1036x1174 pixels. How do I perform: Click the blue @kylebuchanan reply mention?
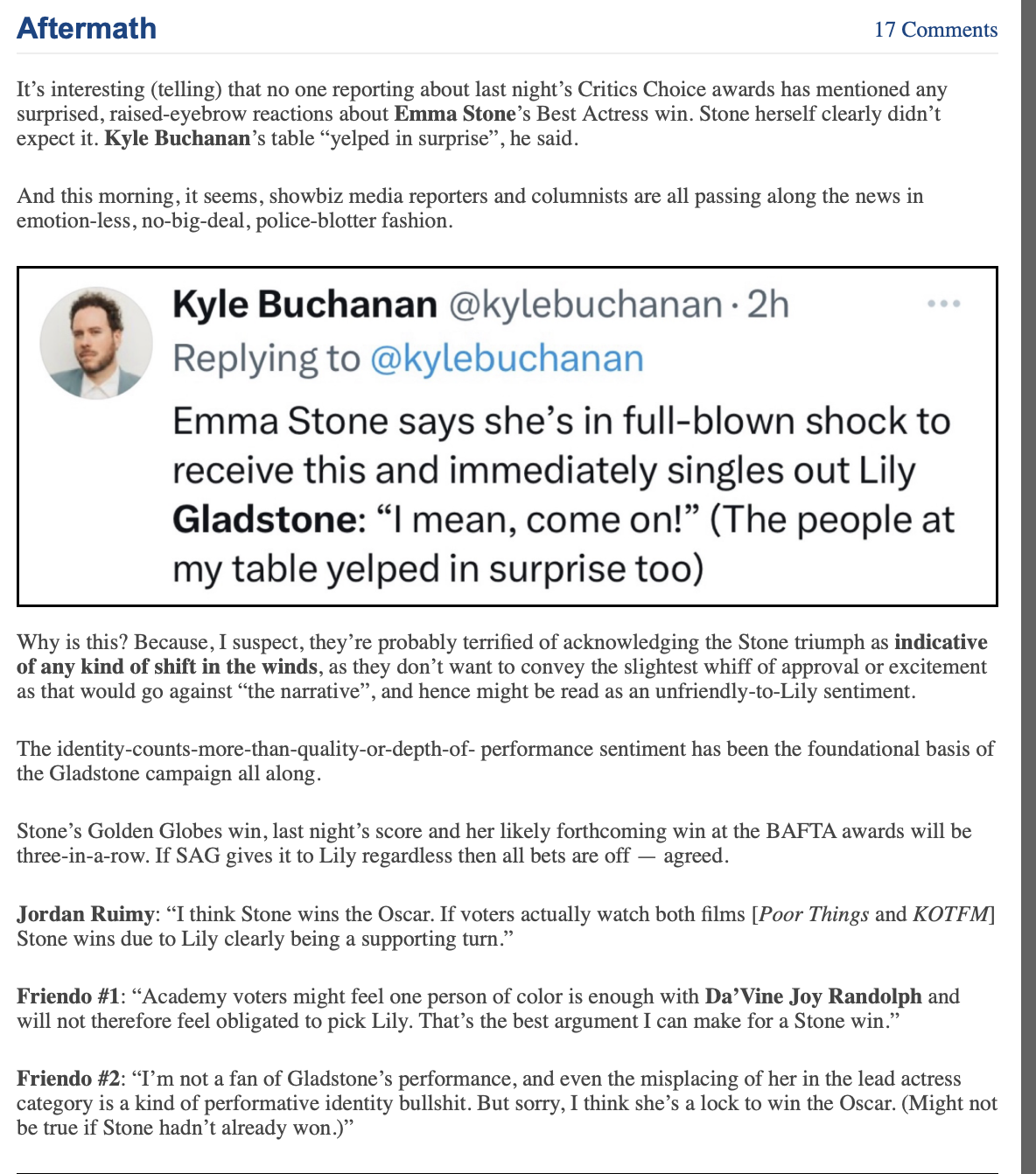507,359
